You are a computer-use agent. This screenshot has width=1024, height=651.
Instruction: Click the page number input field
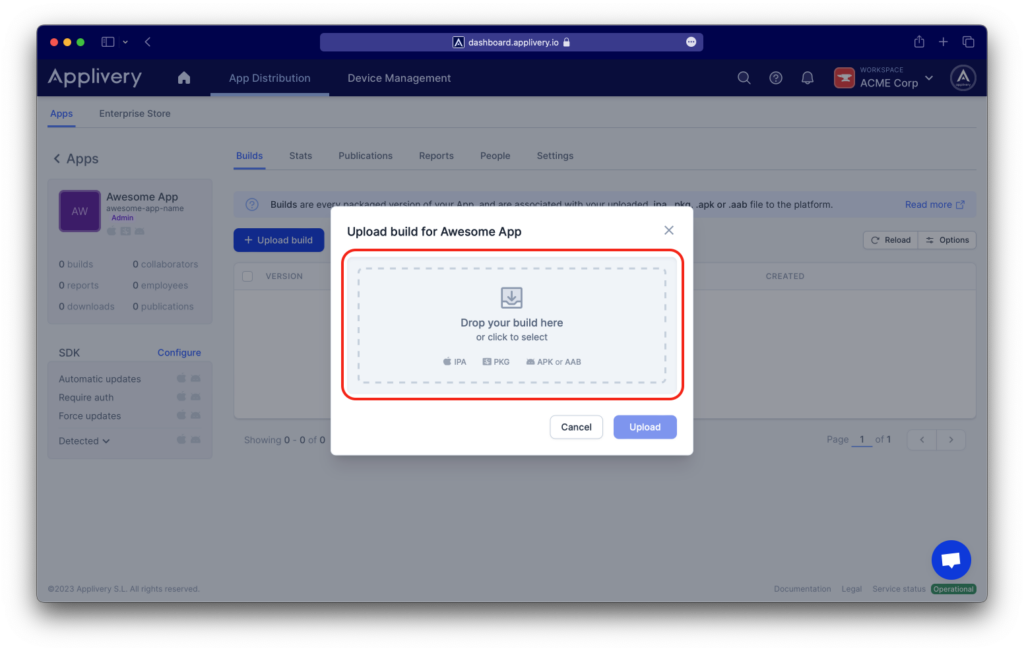coord(862,439)
